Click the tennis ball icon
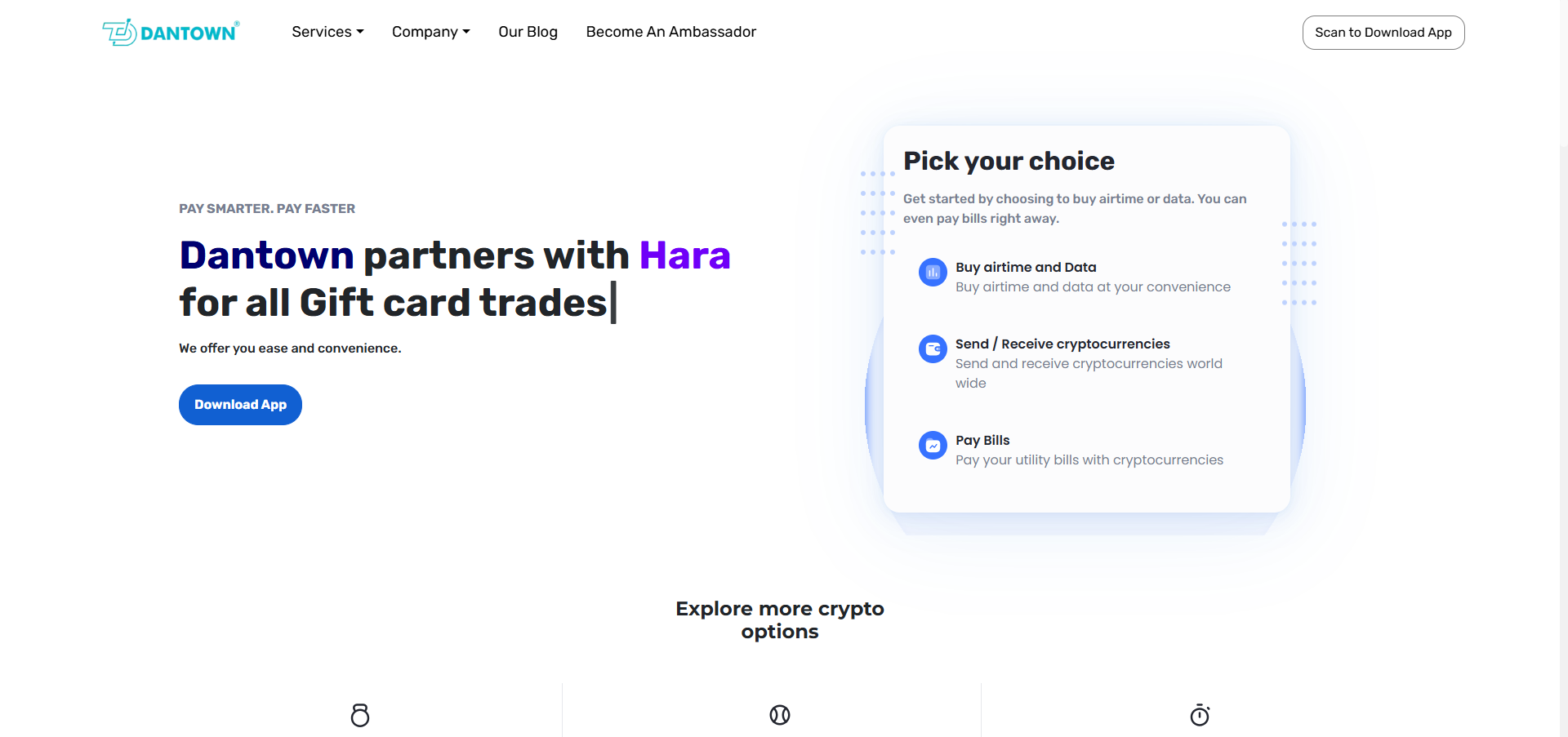This screenshot has height=737, width=1568. [780, 715]
